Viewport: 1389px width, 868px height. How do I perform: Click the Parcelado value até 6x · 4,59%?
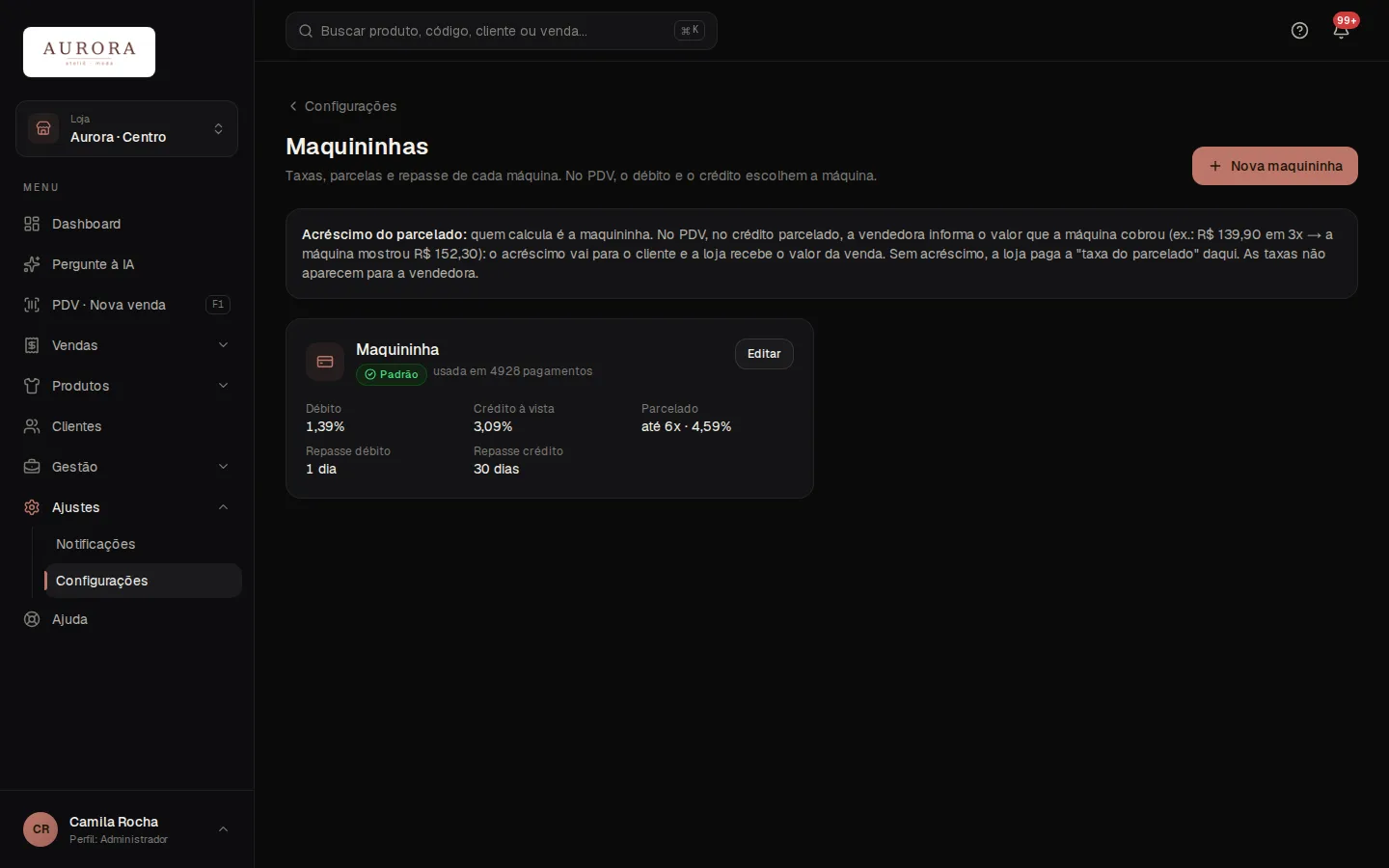tap(687, 426)
